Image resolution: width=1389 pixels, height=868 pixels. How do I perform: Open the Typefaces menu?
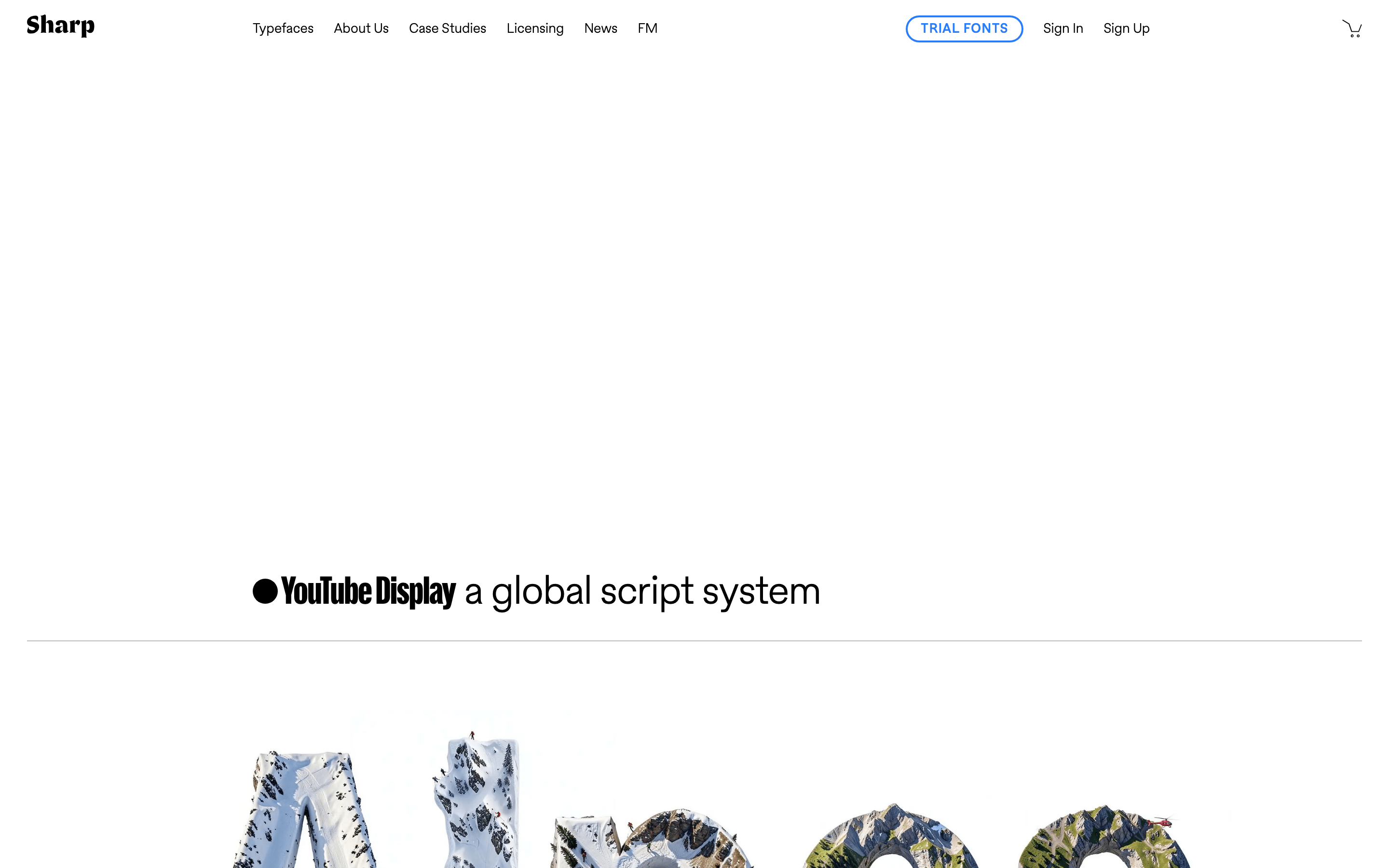pyautogui.click(x=283, y=29)
